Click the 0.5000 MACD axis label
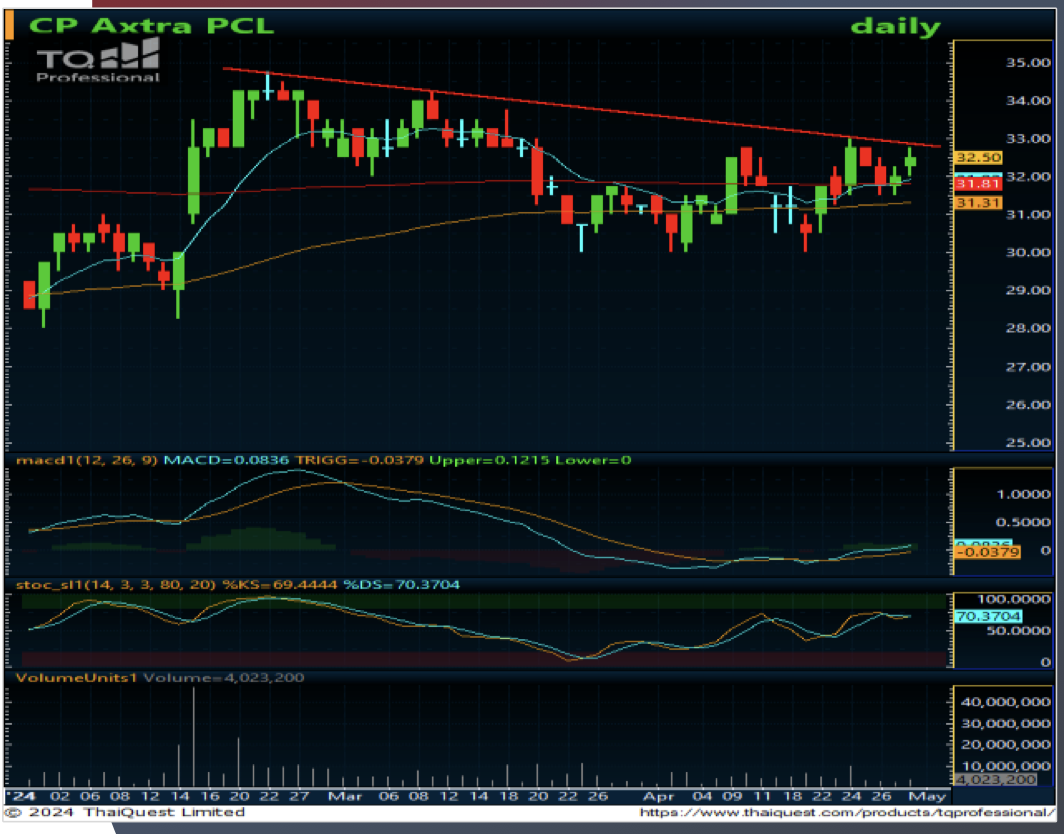The image size is (1064, 834). (1023, 523)
